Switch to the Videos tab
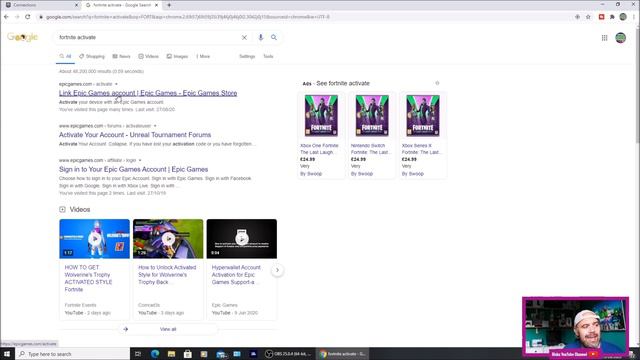Image resolution: width=640 pixels, height=360 pixels. tap(149, 56)
